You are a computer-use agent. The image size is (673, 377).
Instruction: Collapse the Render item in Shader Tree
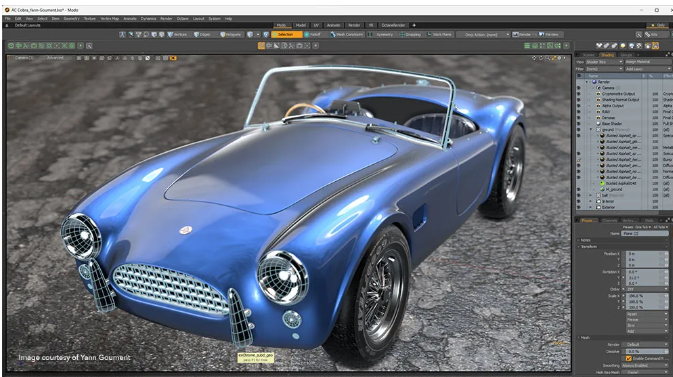pos(587,82)
